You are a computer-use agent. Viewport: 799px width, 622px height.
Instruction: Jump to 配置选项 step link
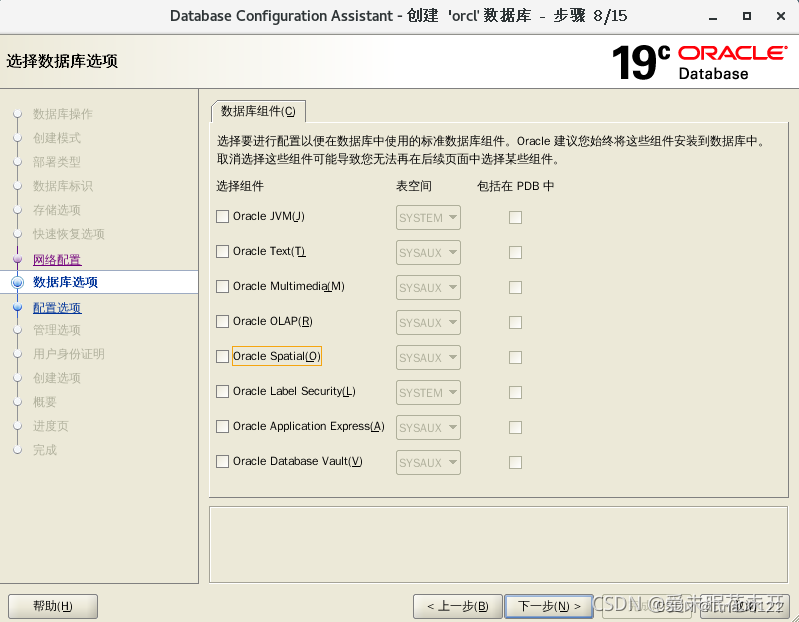pyautogui.click(x=57, y=308)
